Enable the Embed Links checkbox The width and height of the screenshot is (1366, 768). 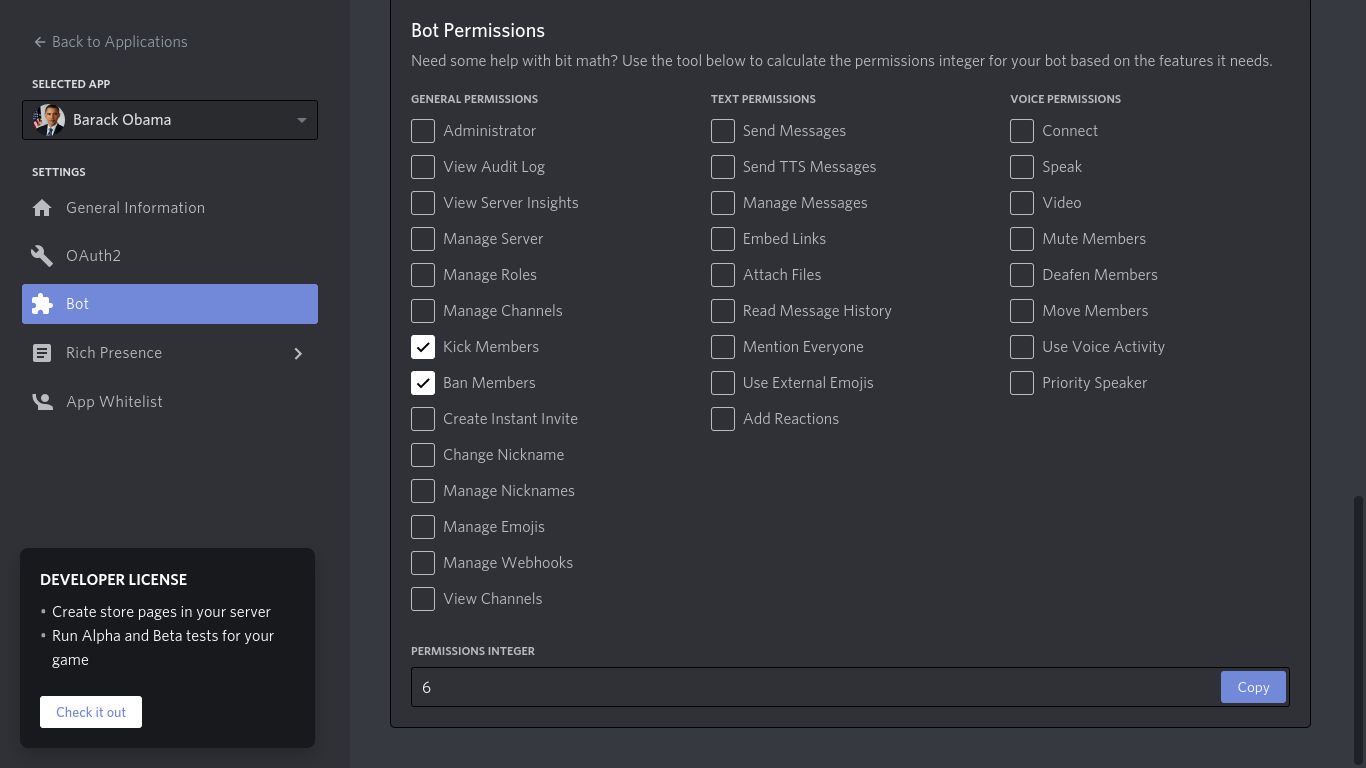click(x=723, y=239)
